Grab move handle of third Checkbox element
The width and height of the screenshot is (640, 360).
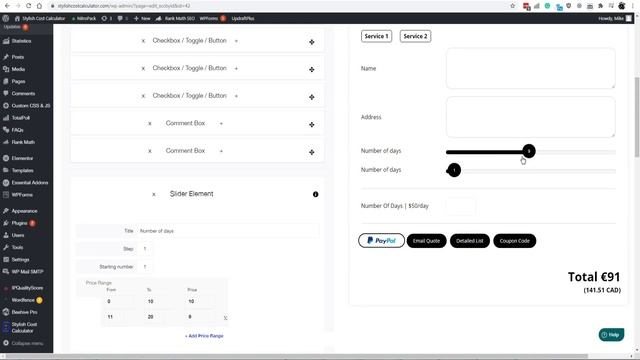312,97
